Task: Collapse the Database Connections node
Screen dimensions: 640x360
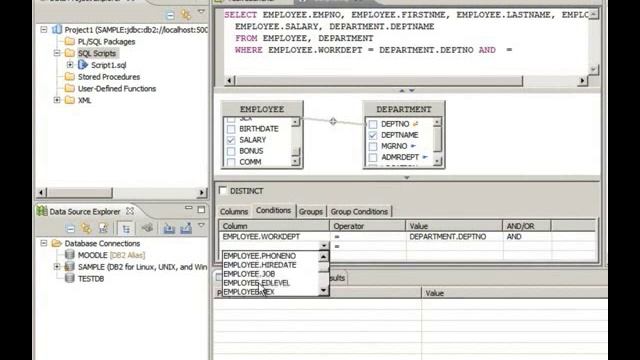Action: (44, 243)
